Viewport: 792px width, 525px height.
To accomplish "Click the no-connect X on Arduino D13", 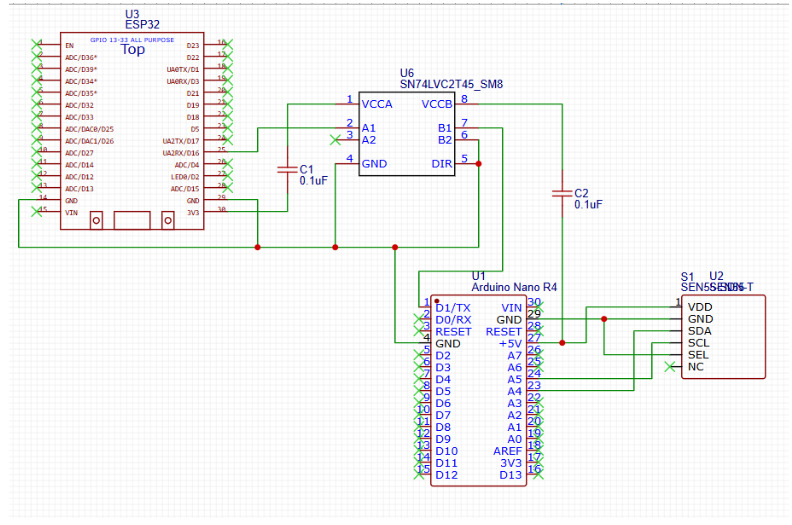I will [537, 474].
